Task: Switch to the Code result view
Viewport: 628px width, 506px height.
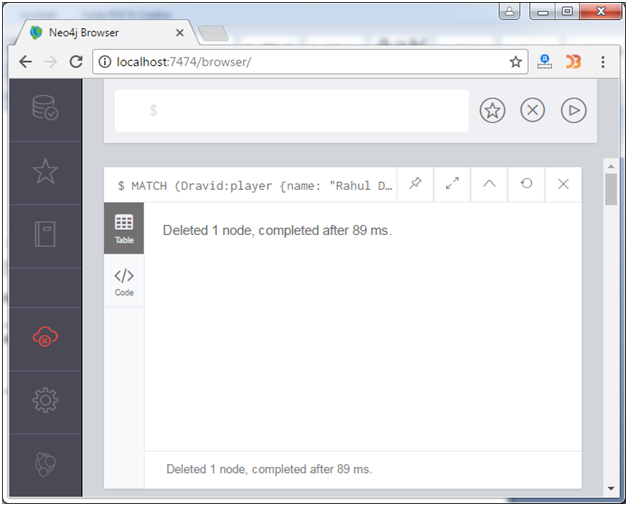Action: click(x=124, y=281)
